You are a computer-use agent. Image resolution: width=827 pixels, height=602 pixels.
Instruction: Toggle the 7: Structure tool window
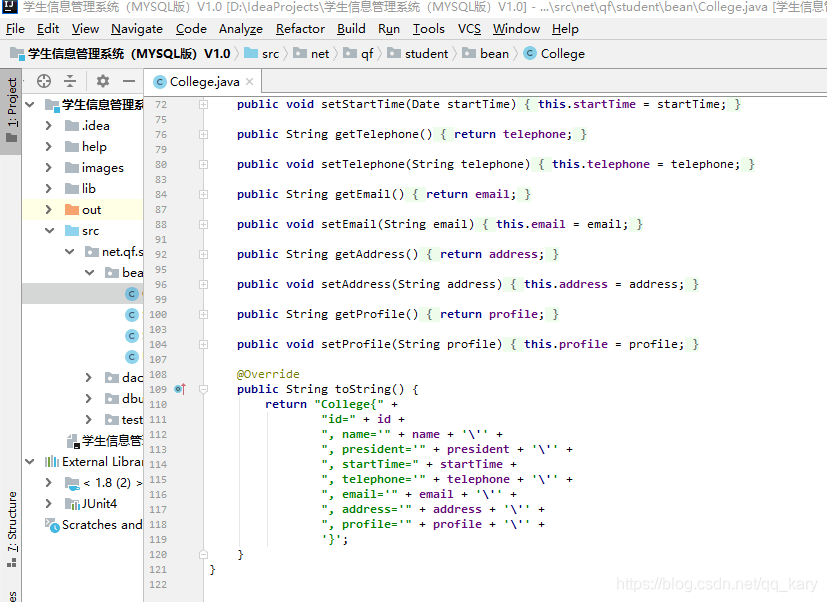coord(11,529)
